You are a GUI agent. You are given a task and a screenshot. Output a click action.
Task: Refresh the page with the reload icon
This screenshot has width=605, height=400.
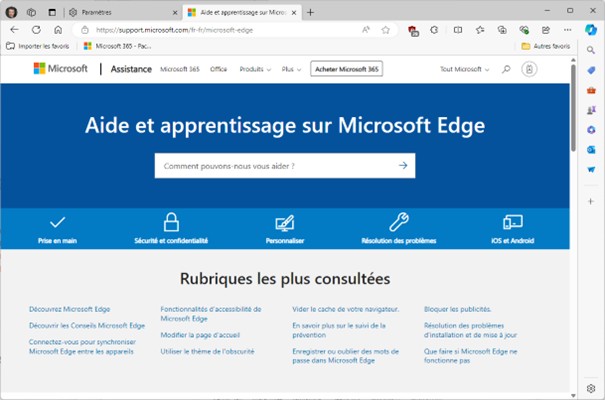click(36, 30)
